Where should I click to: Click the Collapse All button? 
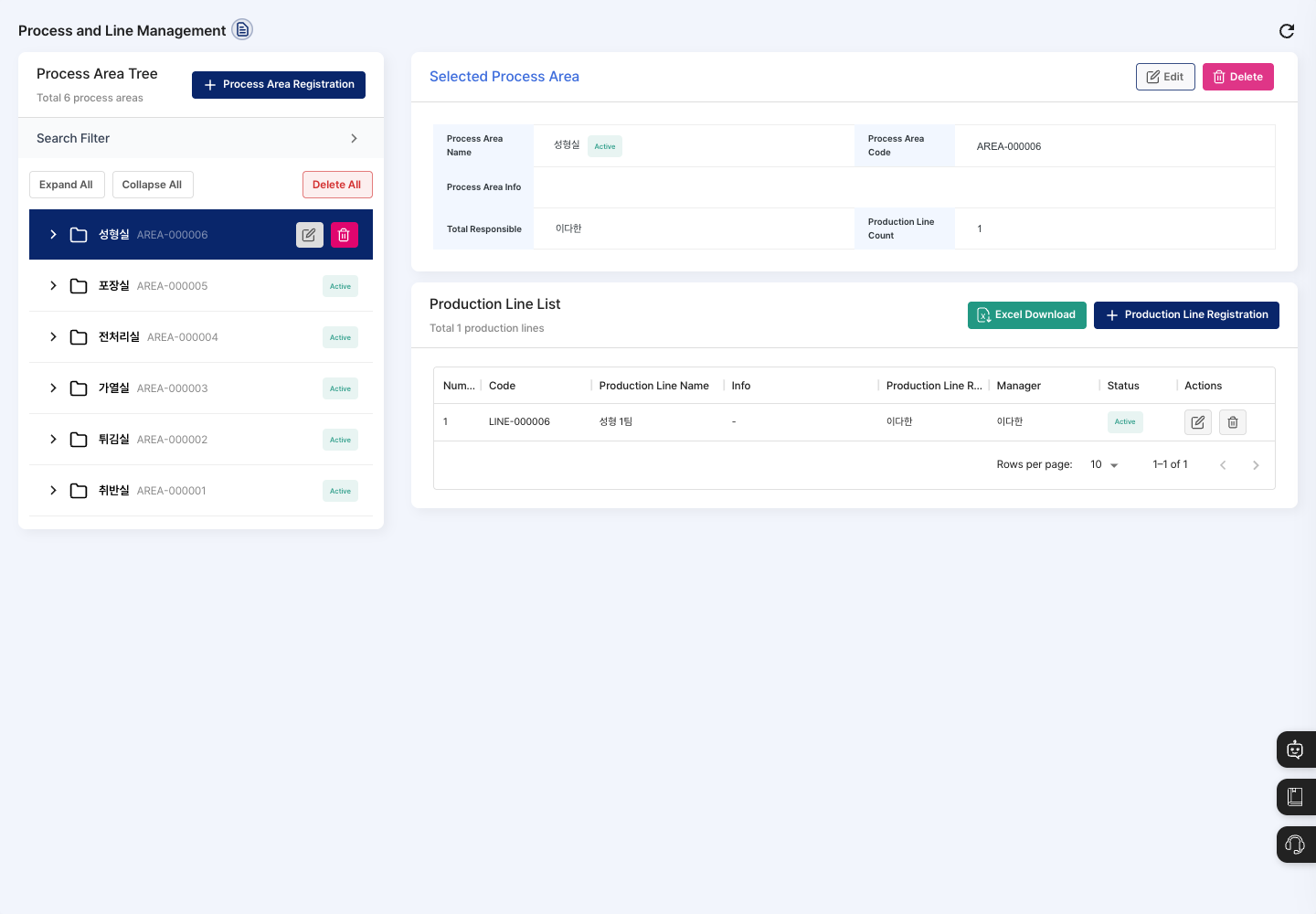(x=153, y=185)
